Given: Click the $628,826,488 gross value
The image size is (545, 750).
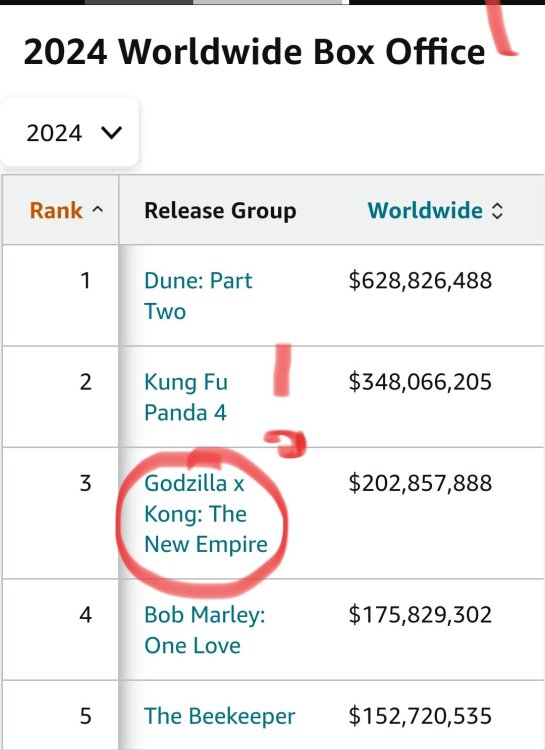Looking at the screenshot, I should (420, 280).
